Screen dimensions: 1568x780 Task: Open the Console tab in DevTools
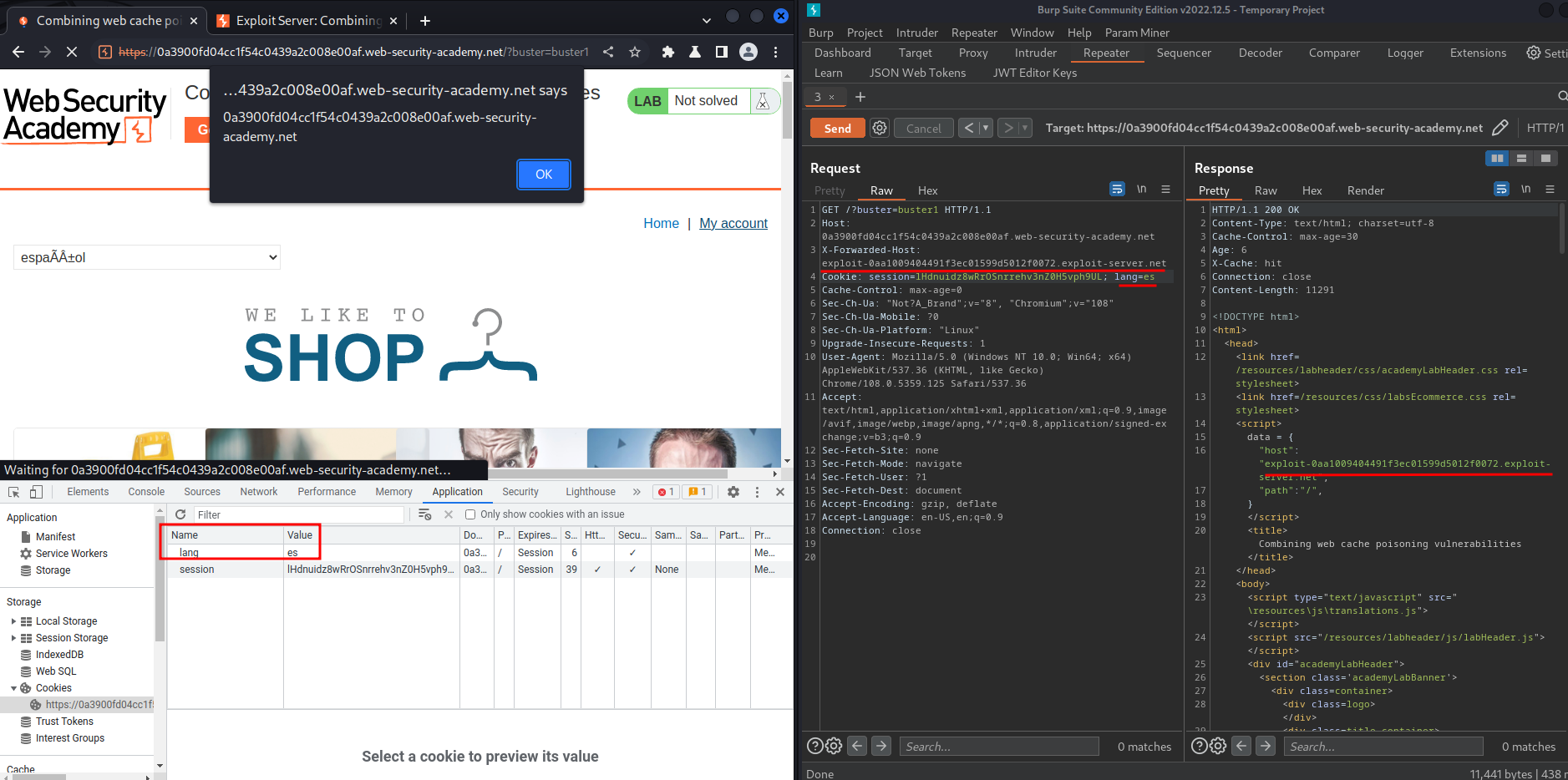146,492
